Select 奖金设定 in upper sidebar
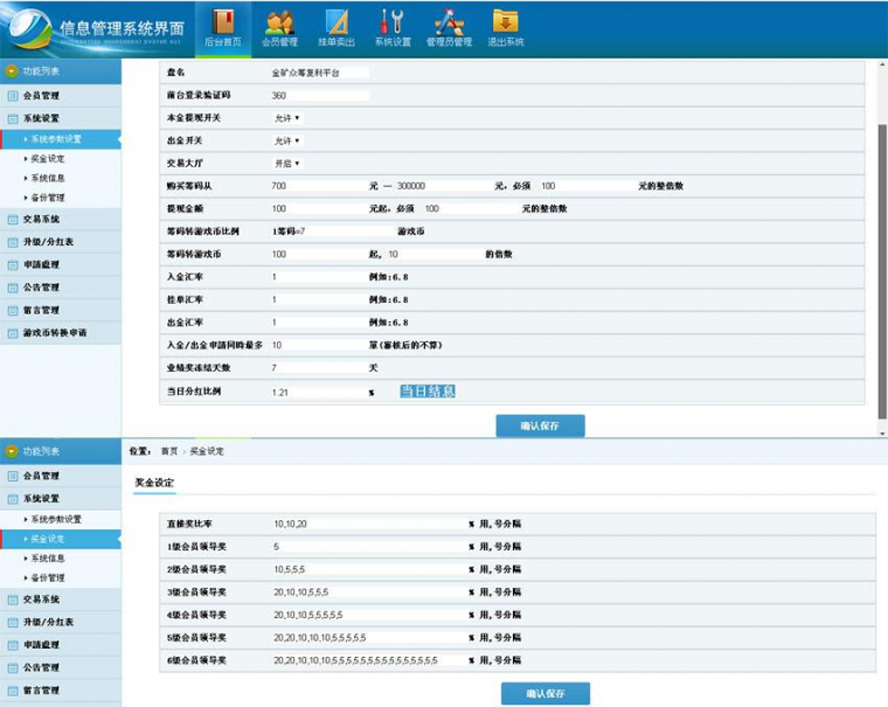888x707 pixels. 48,159
